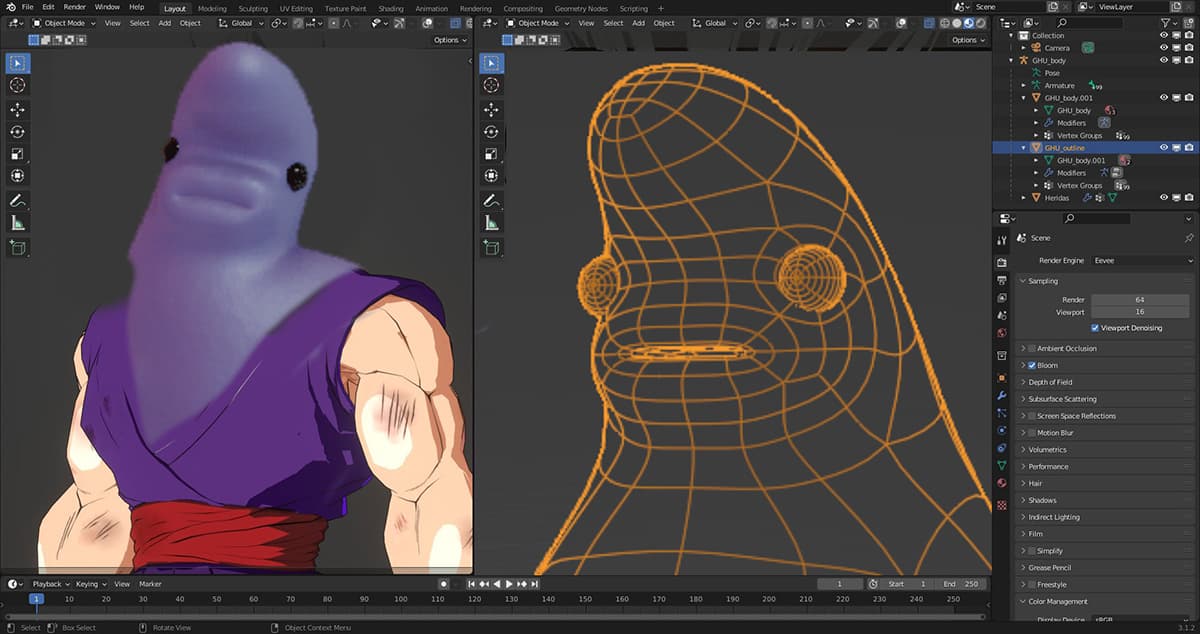Expand the Depth of Field panel
Image resolution: width=1200 pixels, height=634 pixels.
tap(1050, 382)
